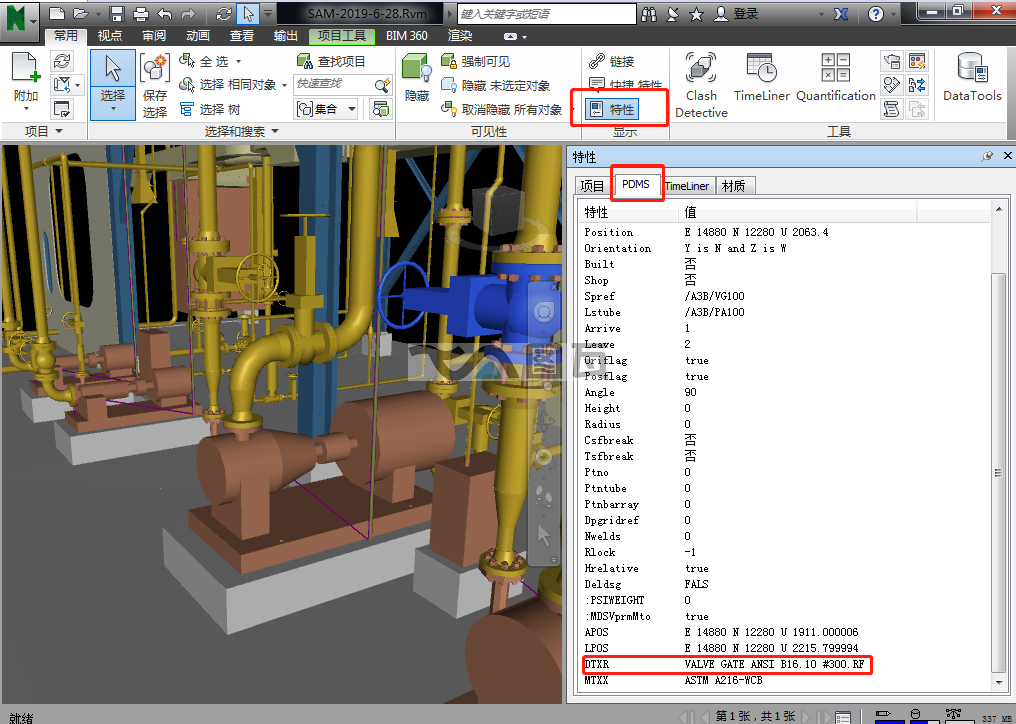Click 查找项目 (Find Items)
Image resolution: width=1016 pixels, height=724 pixels.
point(331,61)
